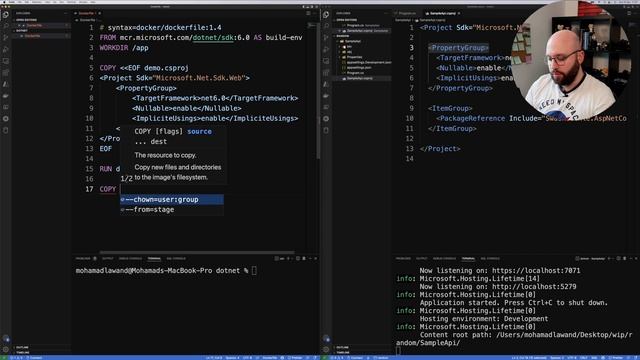640x360 pixels.
Task: Open Source Control in the right window activity bar
Action: coord(326,38)
